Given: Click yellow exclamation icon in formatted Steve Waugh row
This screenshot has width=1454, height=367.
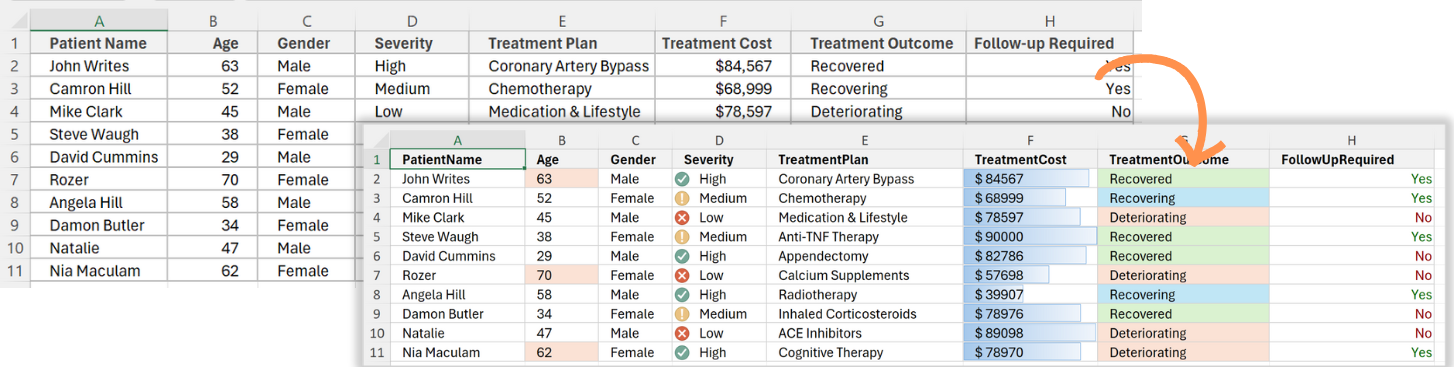Looking at the screenshot, I should point(682,237).
